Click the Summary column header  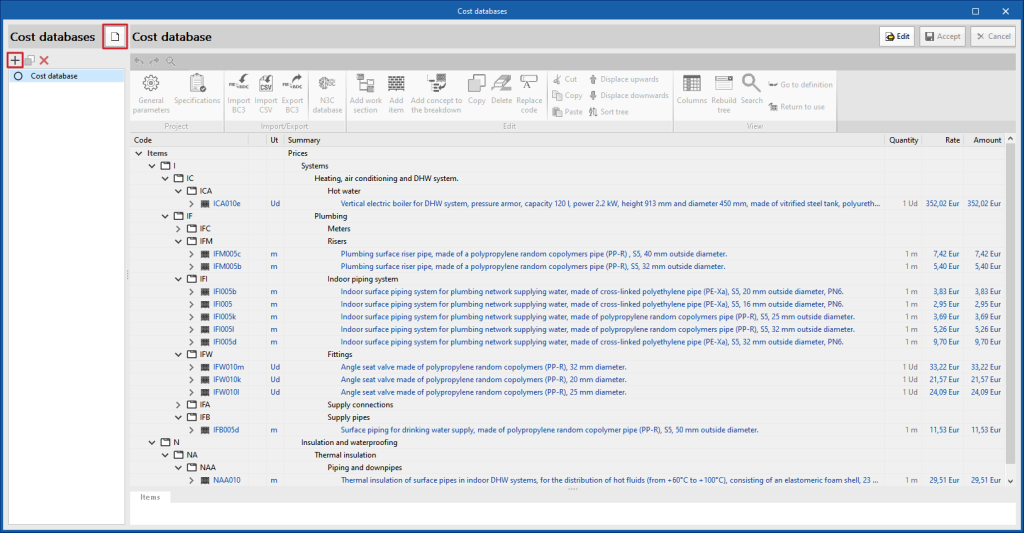pos(304,140)
